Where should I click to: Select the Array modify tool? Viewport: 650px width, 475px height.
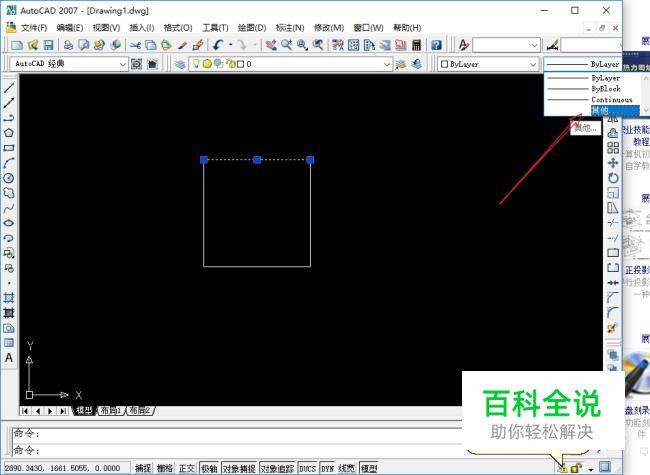613,148
